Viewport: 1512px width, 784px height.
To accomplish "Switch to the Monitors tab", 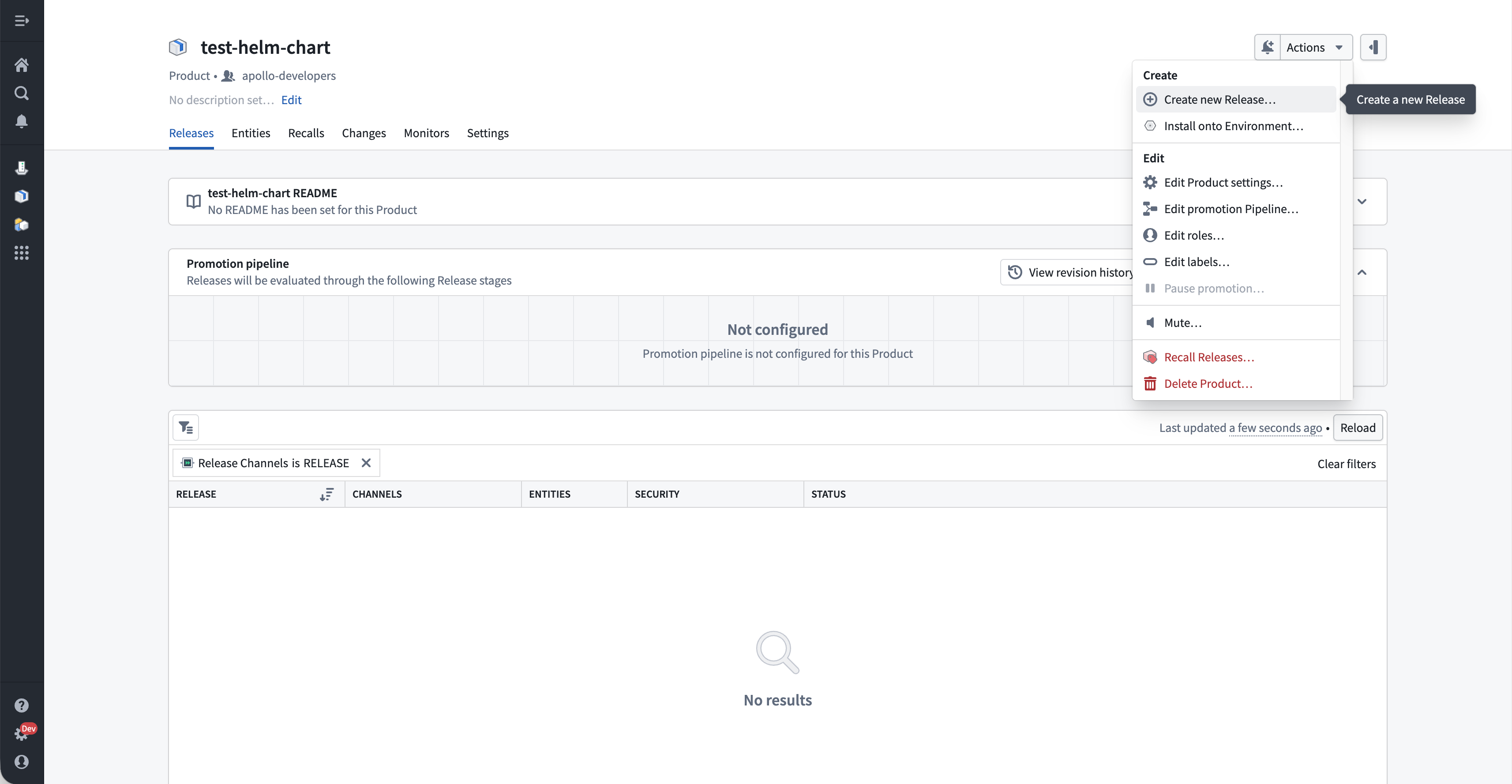I will pyautogui.click(x=426, y=133).
